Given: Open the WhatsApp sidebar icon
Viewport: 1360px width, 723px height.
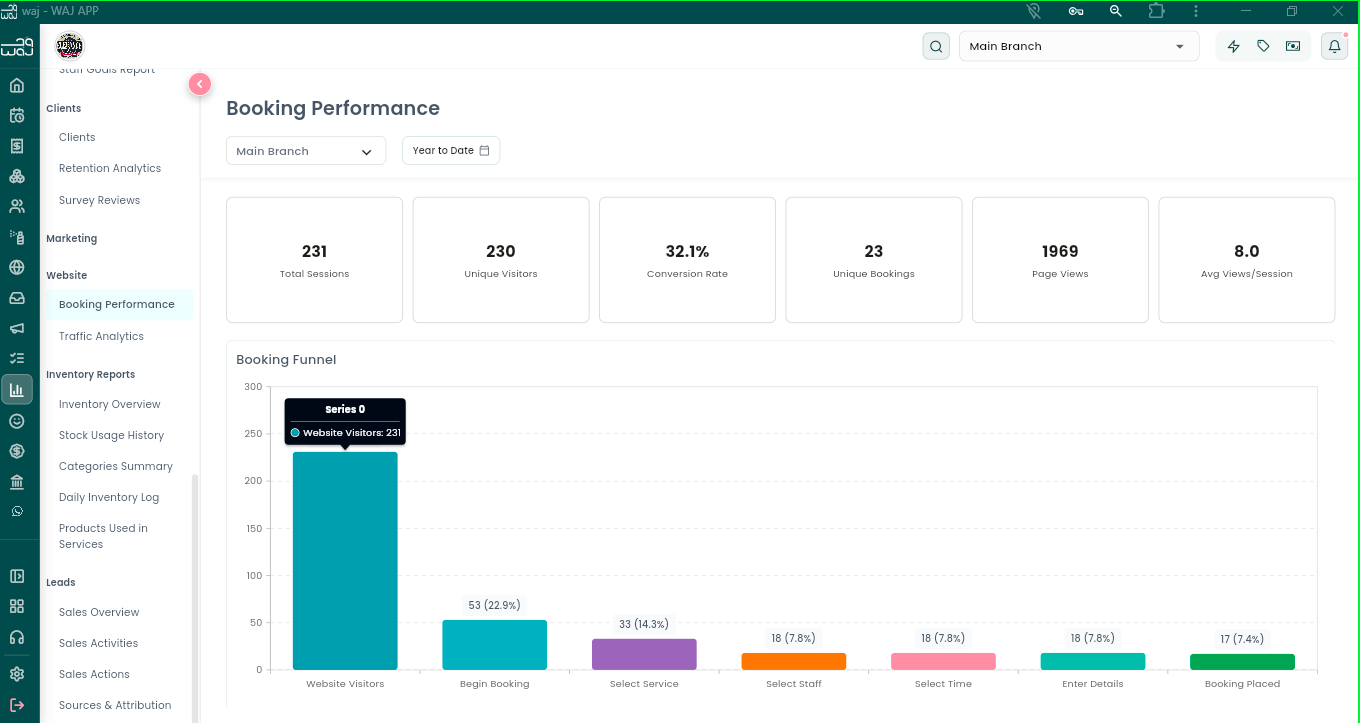Looking at the screenshot, I should (x=16, y=511).
